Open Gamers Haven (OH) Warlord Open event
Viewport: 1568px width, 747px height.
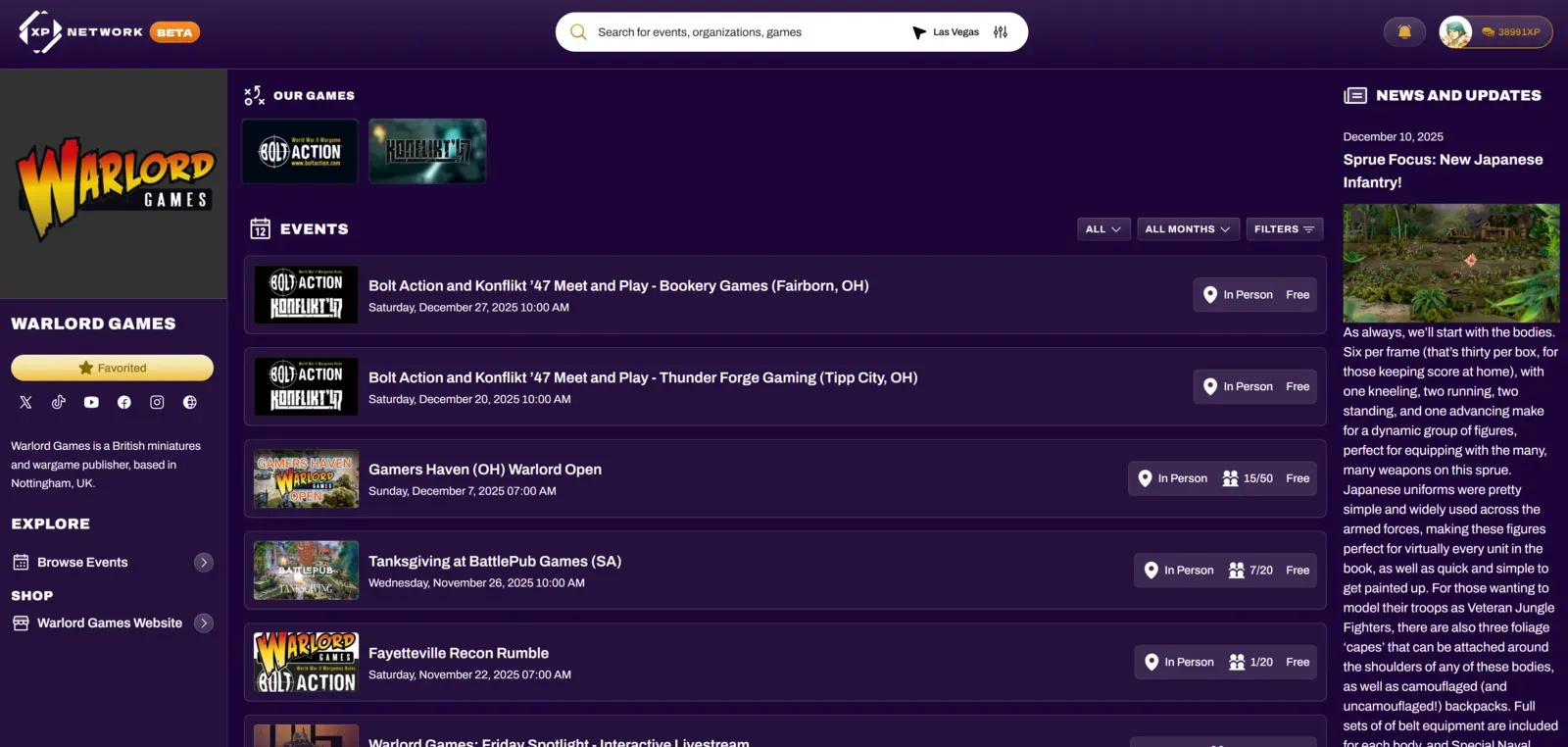(485, 470)
